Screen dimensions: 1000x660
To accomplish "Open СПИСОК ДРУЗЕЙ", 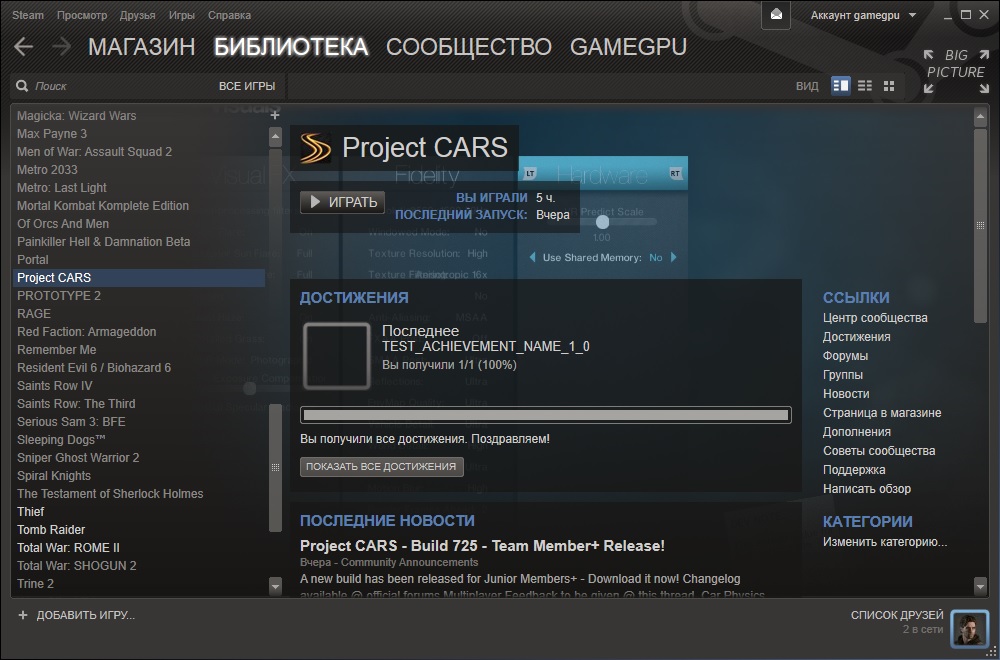I will 897,615.
